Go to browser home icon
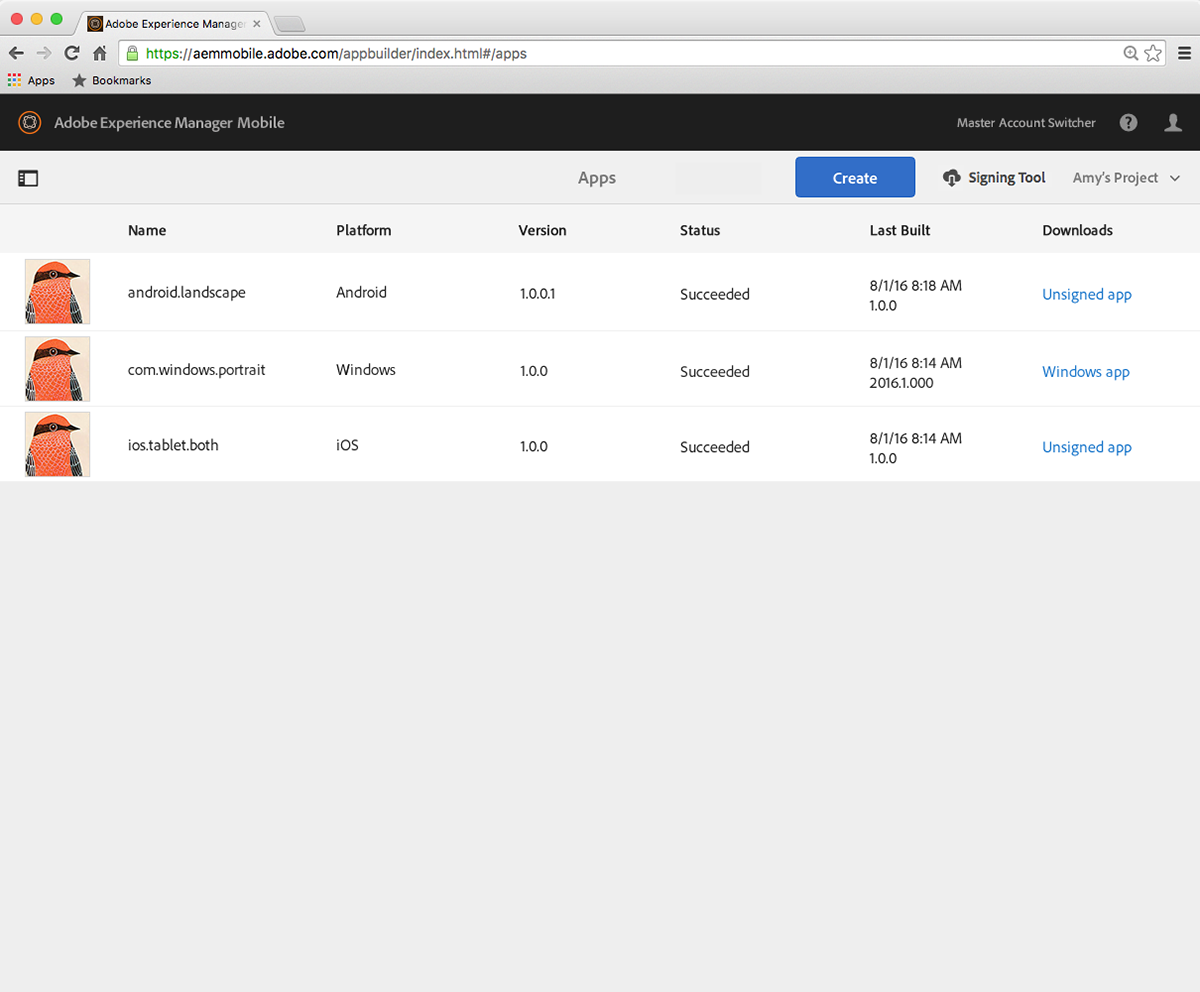 pyautogui.click(x=99, y=54)
